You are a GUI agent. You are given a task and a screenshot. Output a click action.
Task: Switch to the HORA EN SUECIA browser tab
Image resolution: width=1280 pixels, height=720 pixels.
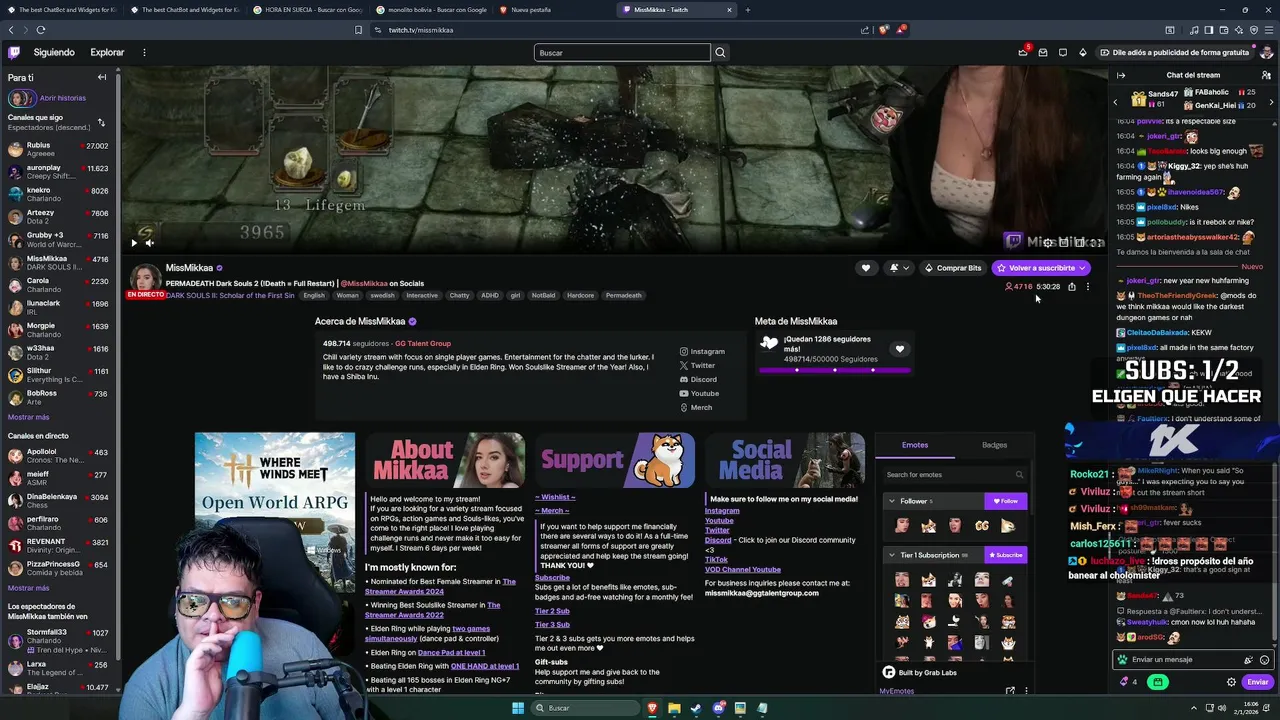click(x=308, y=10)
